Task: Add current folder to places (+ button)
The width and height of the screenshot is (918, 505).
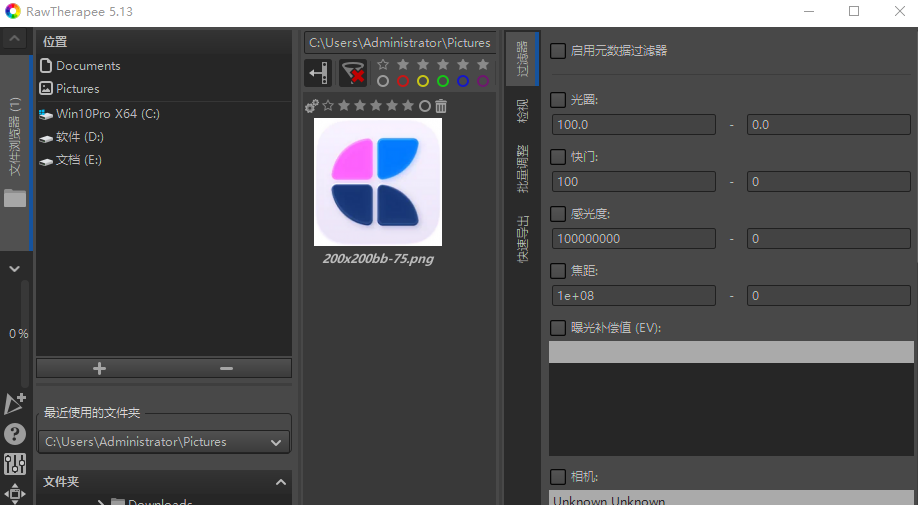Action: pyautogui.click(x=100, y=369)
